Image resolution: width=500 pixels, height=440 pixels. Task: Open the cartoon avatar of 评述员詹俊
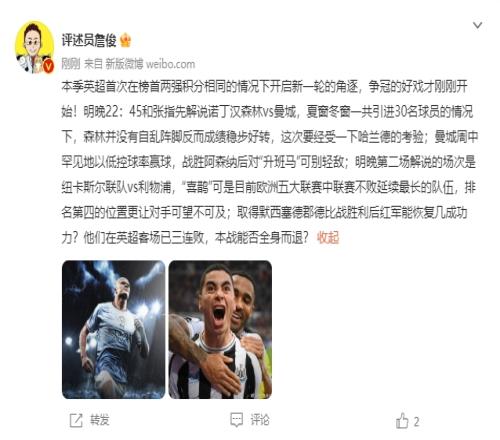point(34,47)
